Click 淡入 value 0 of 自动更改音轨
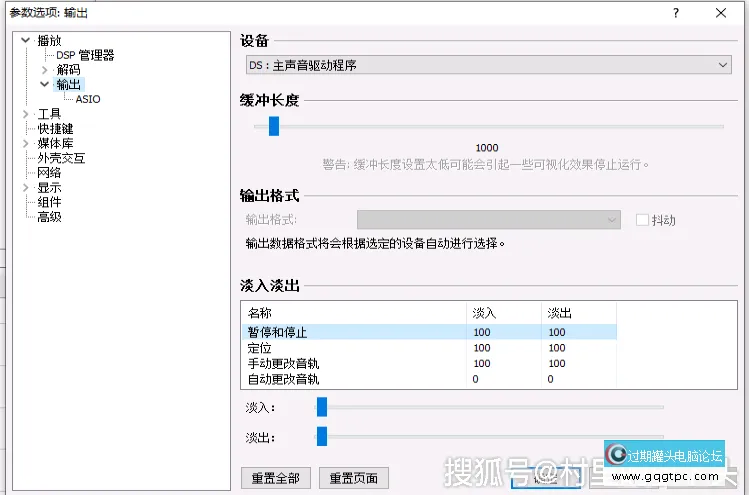The height and width of the screenshot is (495, 749). 475,379
